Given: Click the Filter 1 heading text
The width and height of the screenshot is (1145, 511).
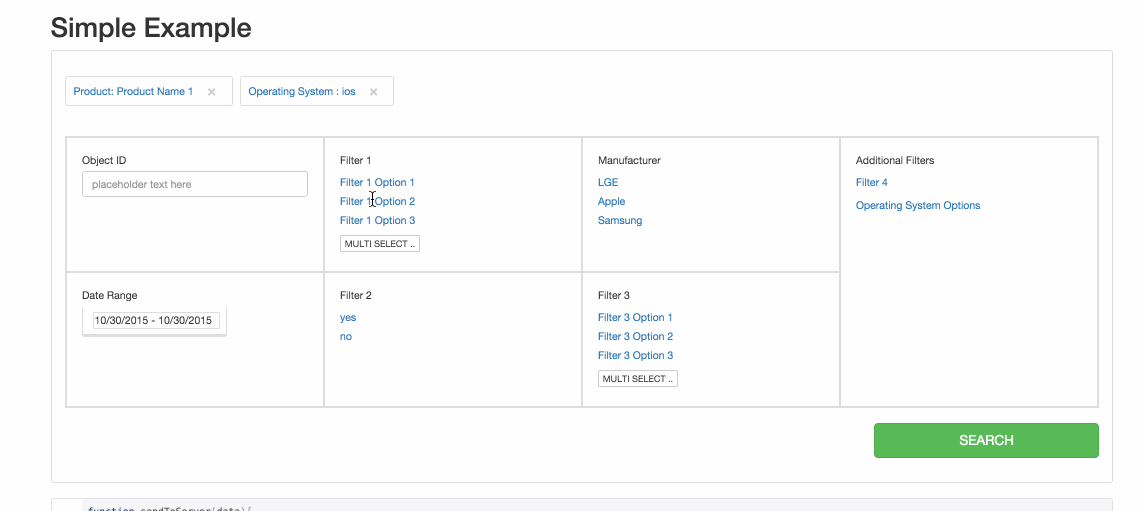Looking at the screenshot, I should tap(356, 161).
